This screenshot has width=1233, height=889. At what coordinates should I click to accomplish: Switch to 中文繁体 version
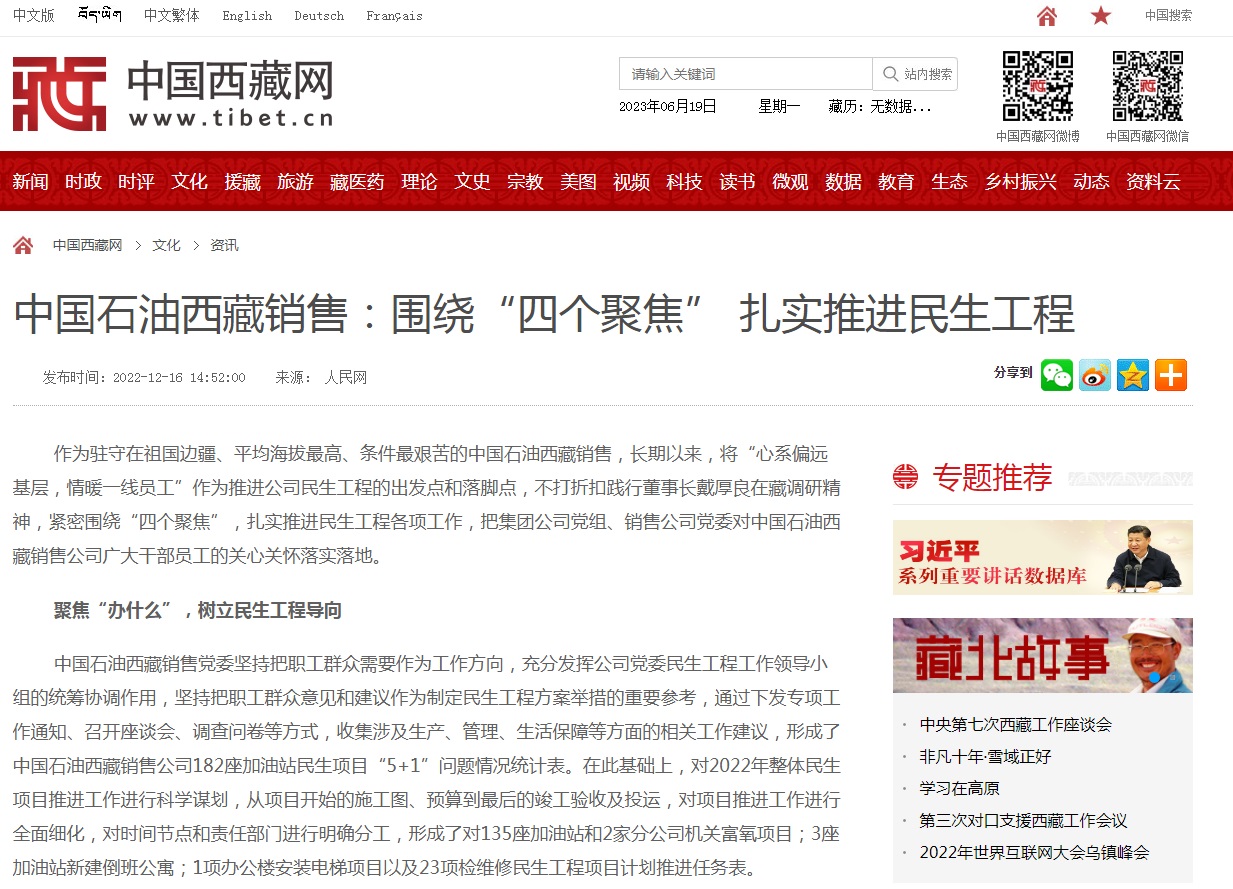pyautogui.click(x=171, y=15)
